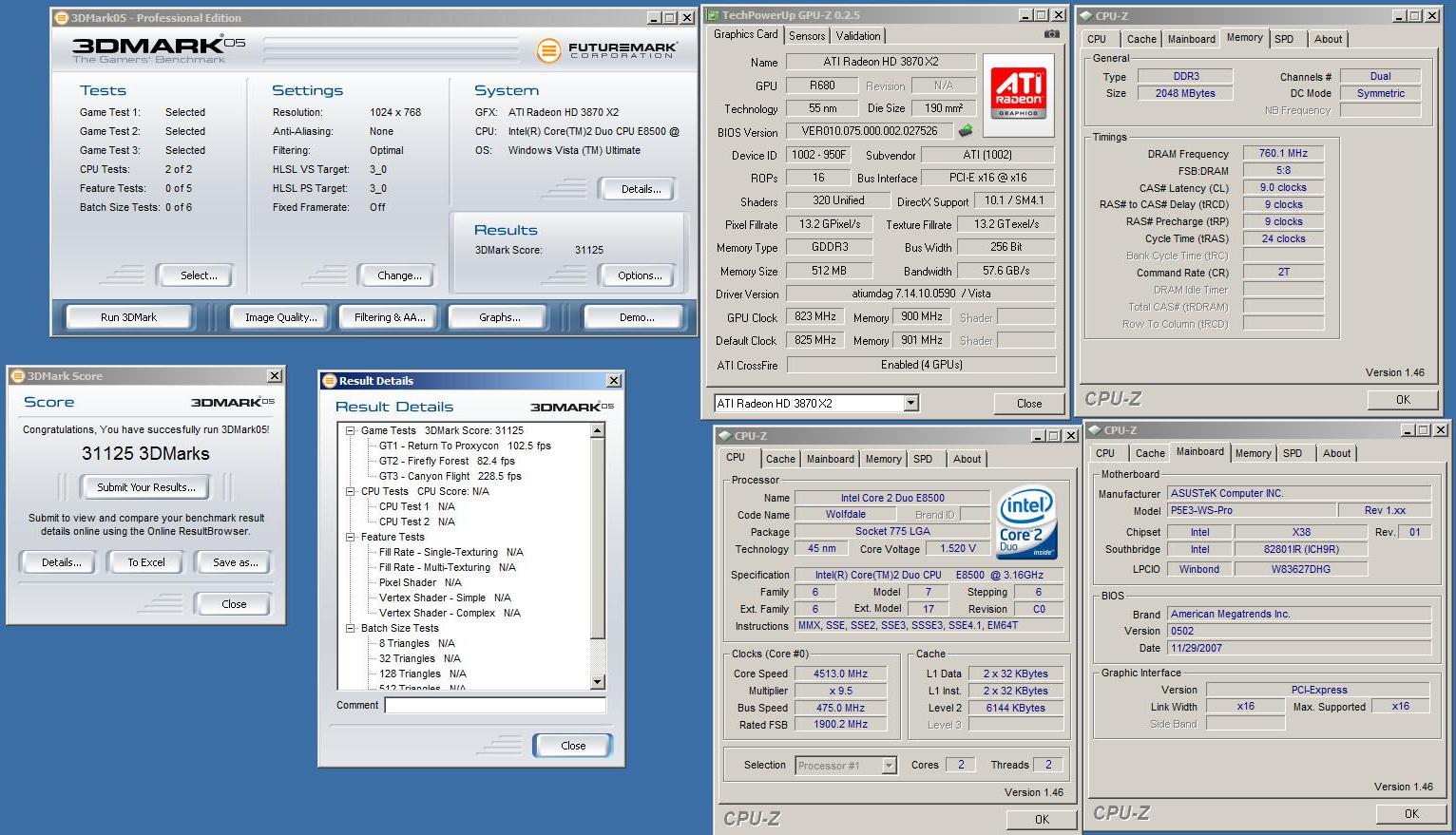Click the orange Futuremark logo in 3DMark05
Image resolution: width=1456 pixels, height=835 pixels.
[548, 50]
